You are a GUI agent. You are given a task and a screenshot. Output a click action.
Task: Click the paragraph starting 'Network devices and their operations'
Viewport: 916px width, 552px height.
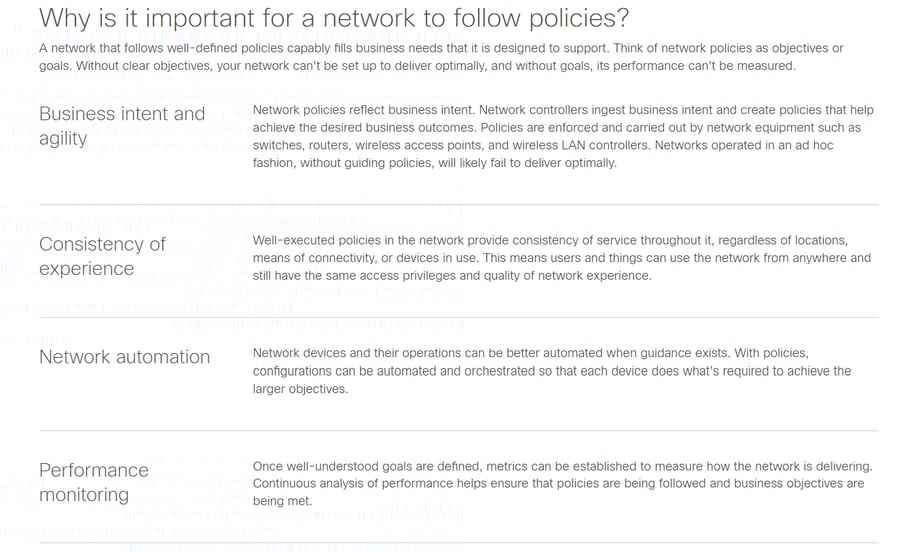coord(551,371)
